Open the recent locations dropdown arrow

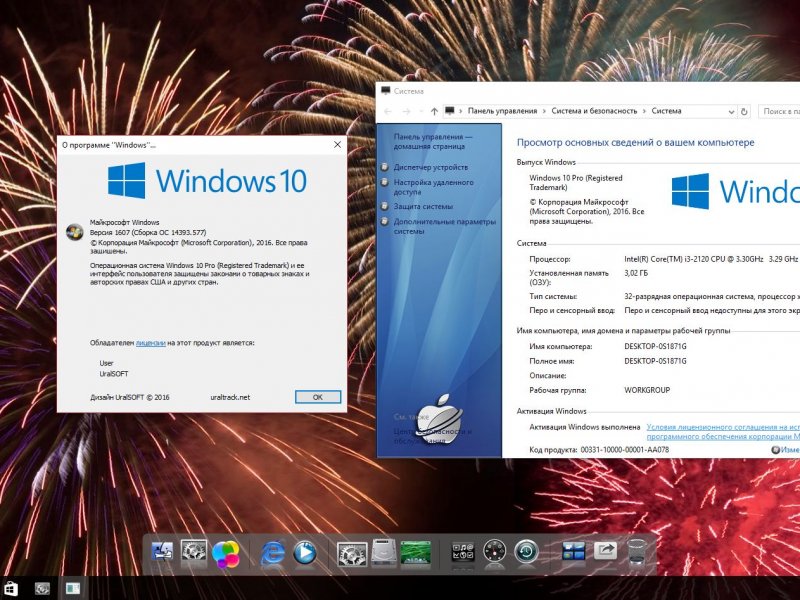tap(421, 111)
